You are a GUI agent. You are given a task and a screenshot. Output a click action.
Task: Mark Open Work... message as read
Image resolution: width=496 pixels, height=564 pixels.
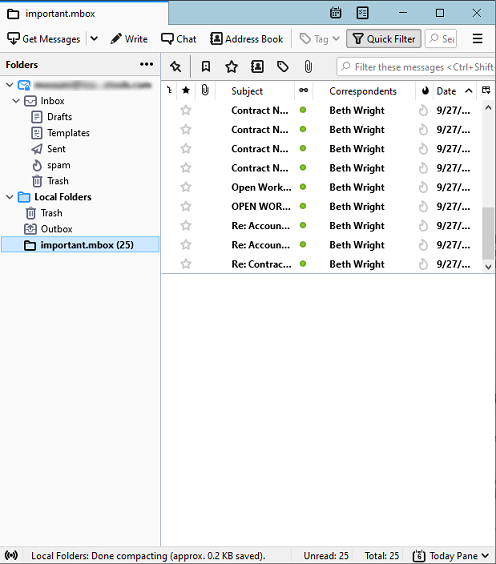[303, 187]
